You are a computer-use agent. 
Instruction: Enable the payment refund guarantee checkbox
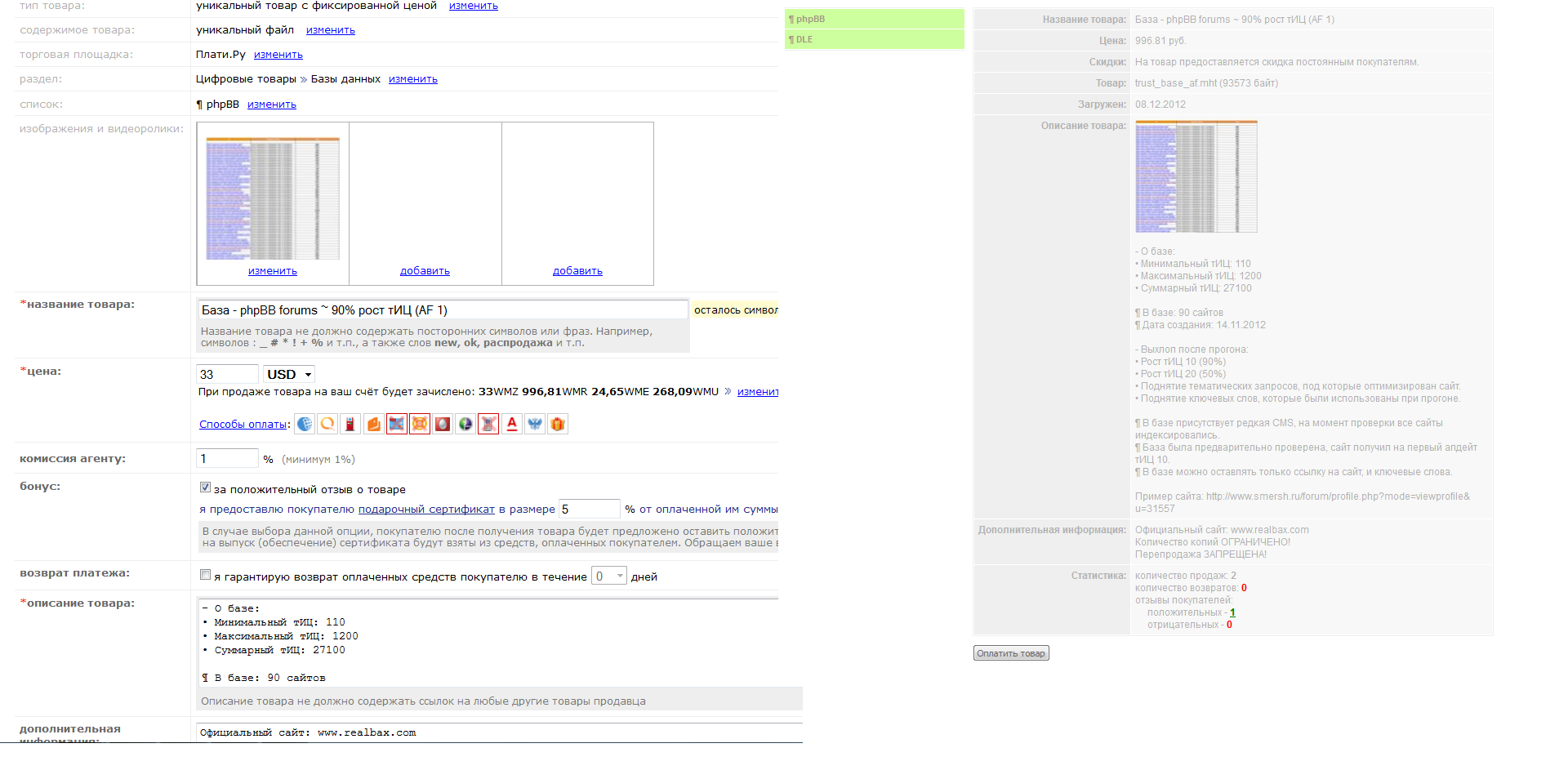click(206, 575)
